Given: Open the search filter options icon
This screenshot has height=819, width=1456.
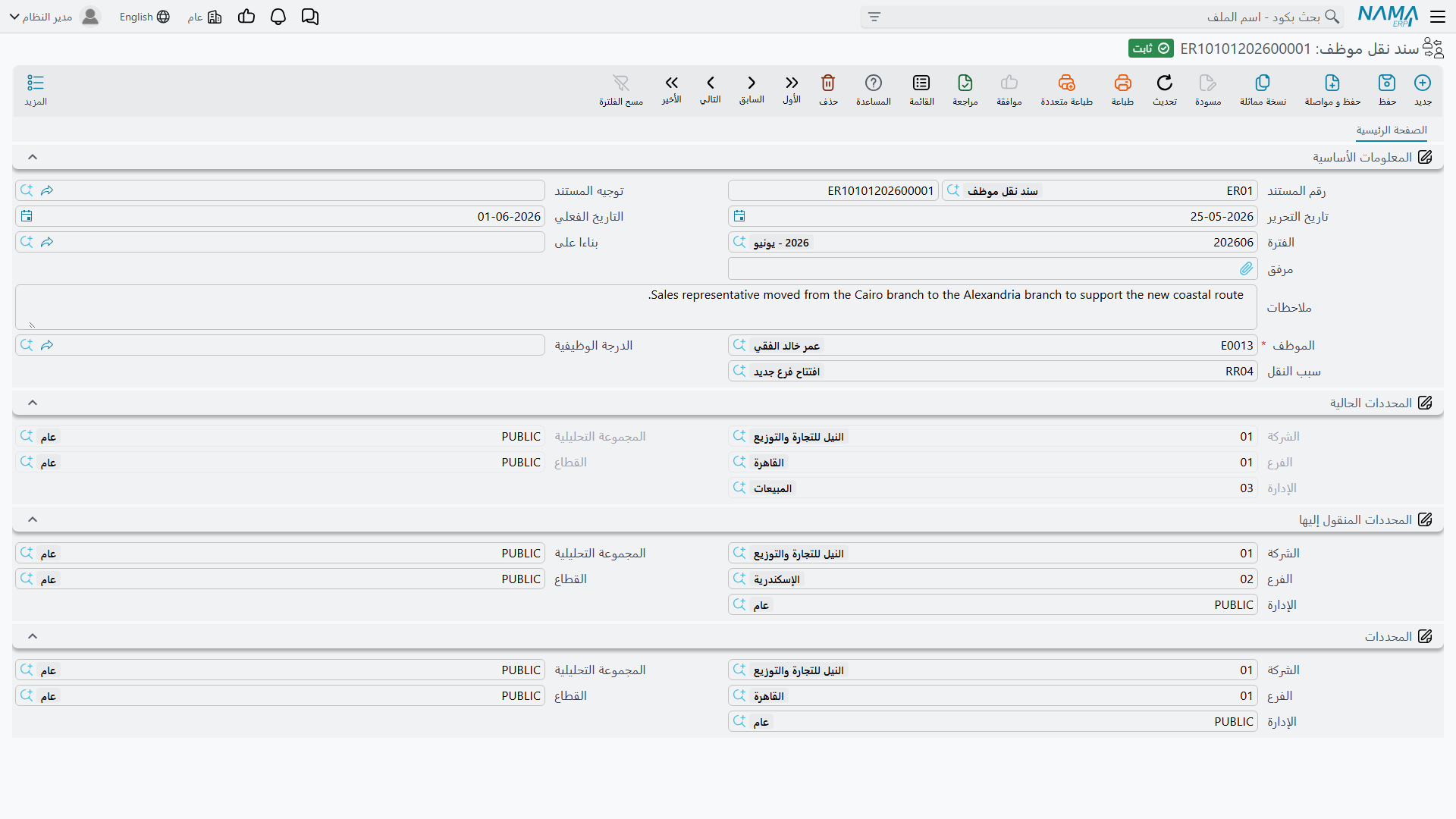Looking at the screenshot, I should click(x=874, y=17).
